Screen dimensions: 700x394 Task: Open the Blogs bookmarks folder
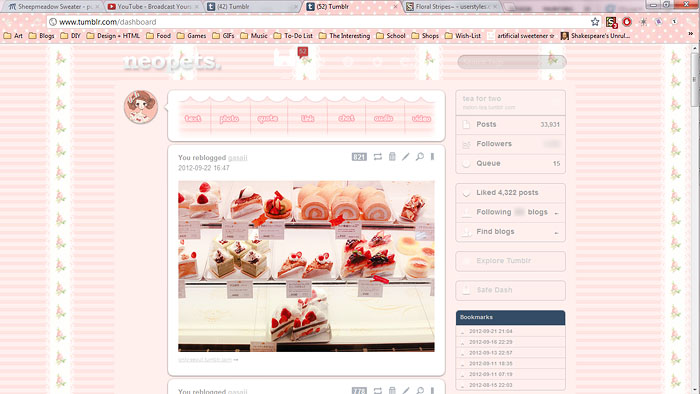pyautogui.click(x=42, y=36)
